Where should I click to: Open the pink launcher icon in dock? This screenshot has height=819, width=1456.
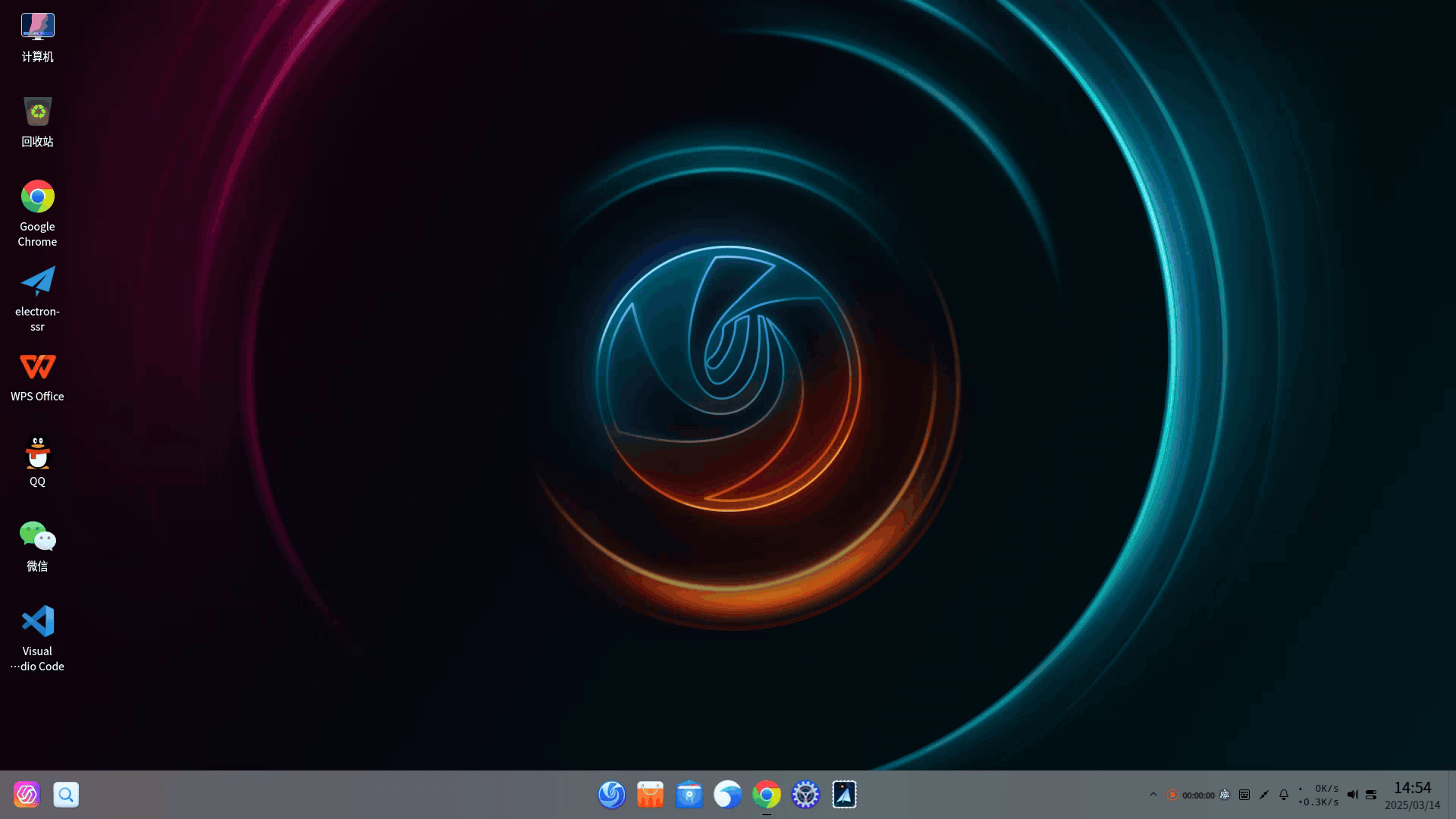(27, 795)
